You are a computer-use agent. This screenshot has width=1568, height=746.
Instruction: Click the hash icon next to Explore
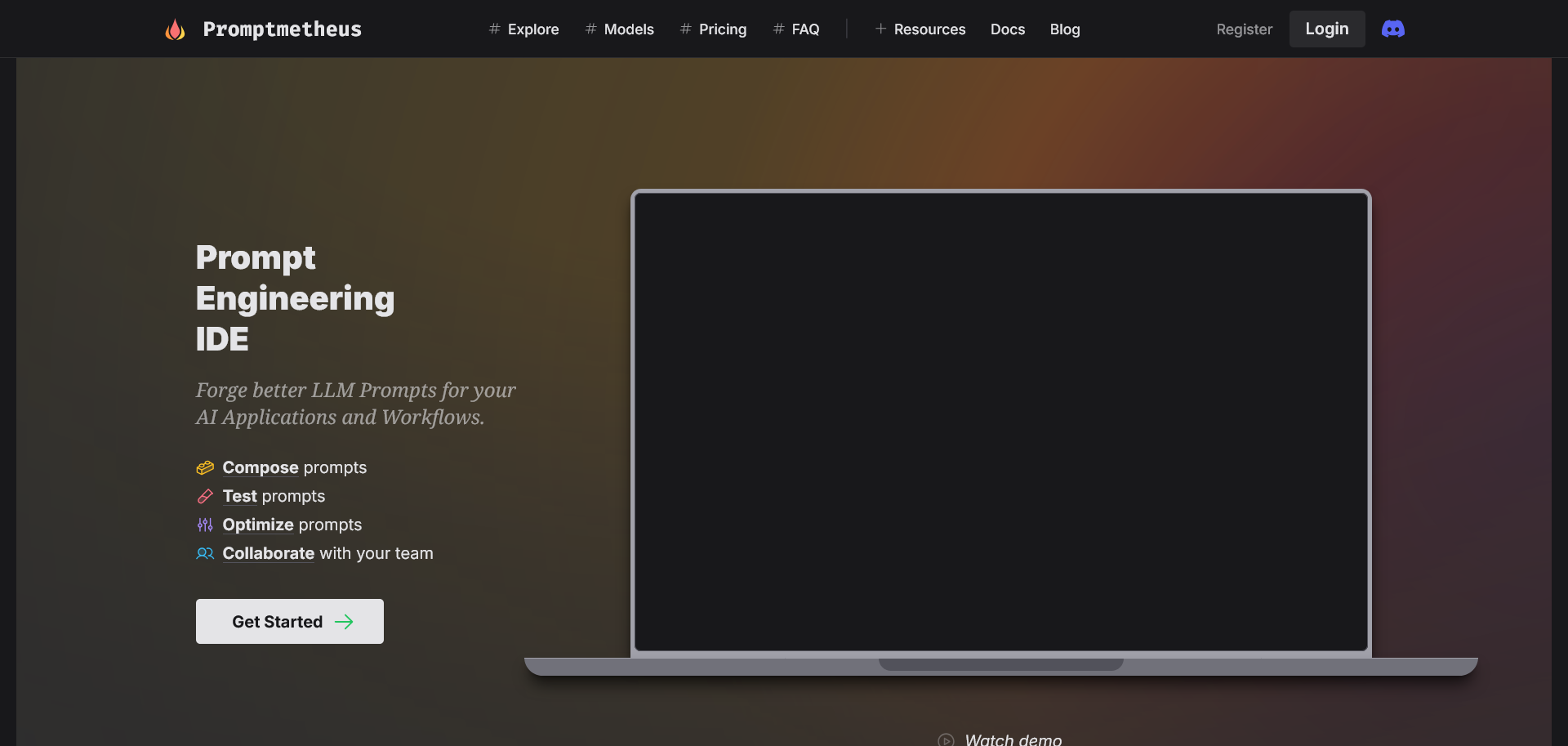(x=494, y=29)
